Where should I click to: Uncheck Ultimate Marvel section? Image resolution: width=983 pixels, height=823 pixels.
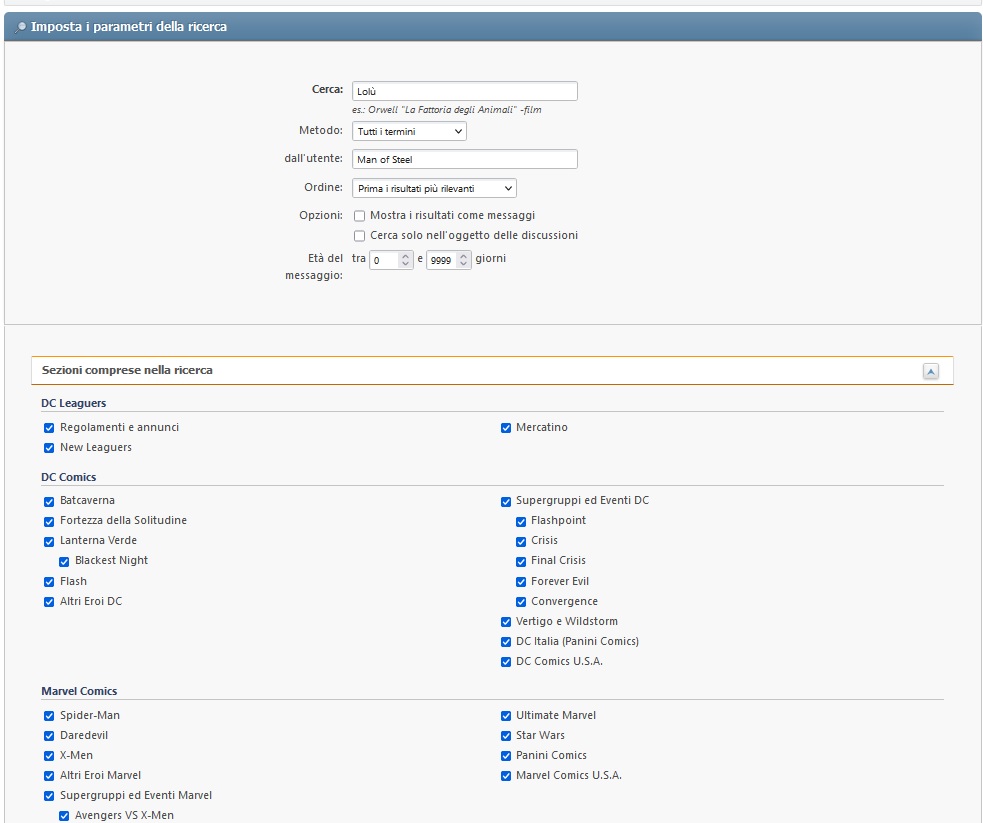(x=506, y=716)
